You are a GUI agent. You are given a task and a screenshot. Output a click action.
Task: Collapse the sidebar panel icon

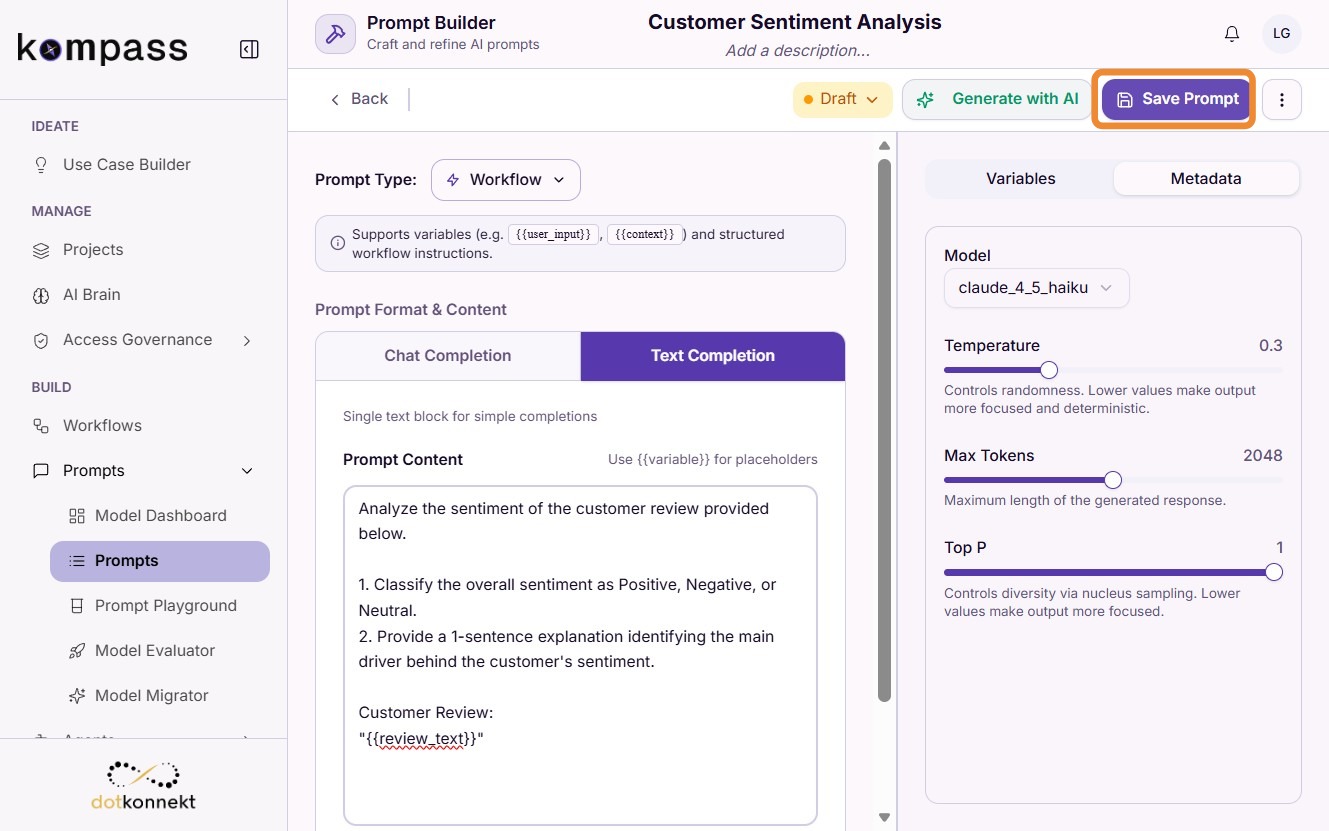coord(249,49)
